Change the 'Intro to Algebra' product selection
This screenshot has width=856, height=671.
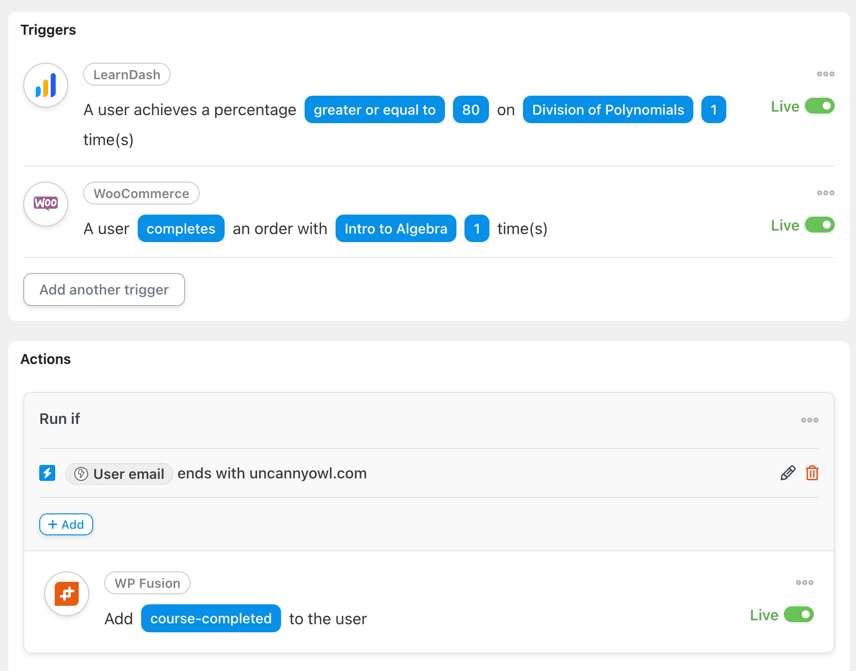(396, 229)
